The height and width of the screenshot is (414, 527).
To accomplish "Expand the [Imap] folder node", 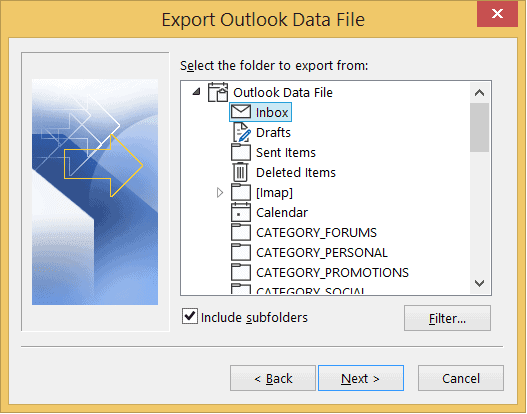I will [x=220, y=193].
